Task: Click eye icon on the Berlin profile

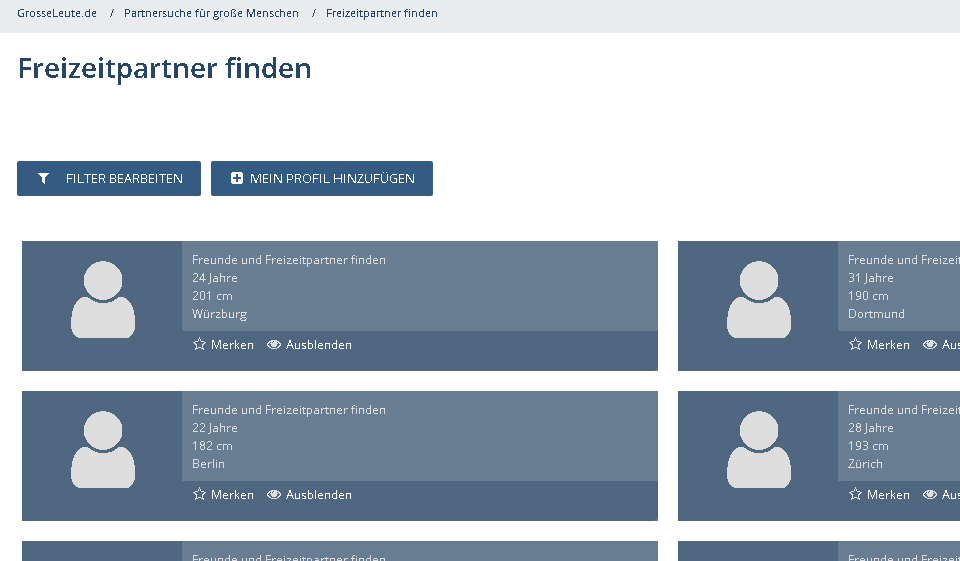Action: pyautogui.click(x=274, y=494)
